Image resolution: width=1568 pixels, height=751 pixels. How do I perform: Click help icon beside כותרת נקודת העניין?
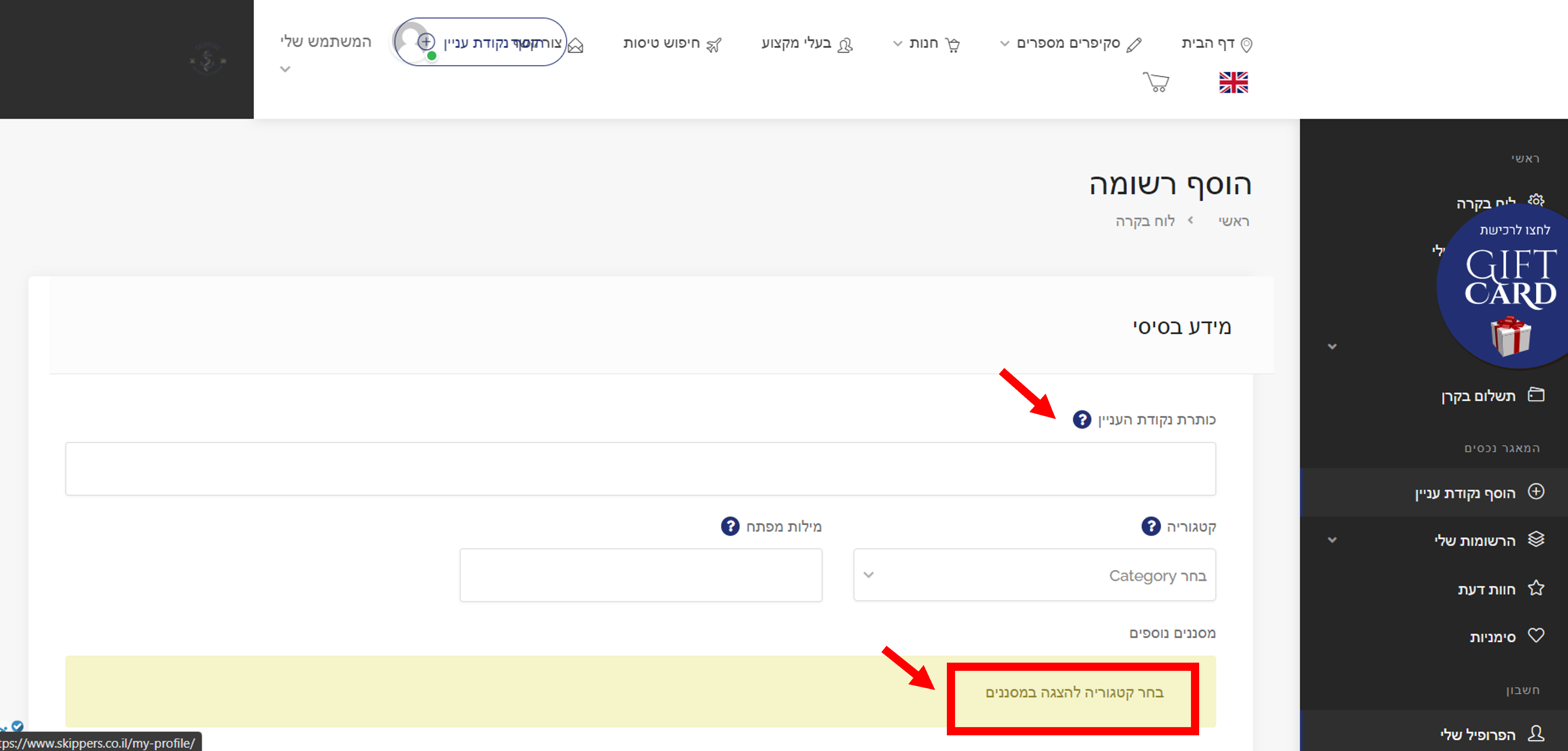point(1082,419)
